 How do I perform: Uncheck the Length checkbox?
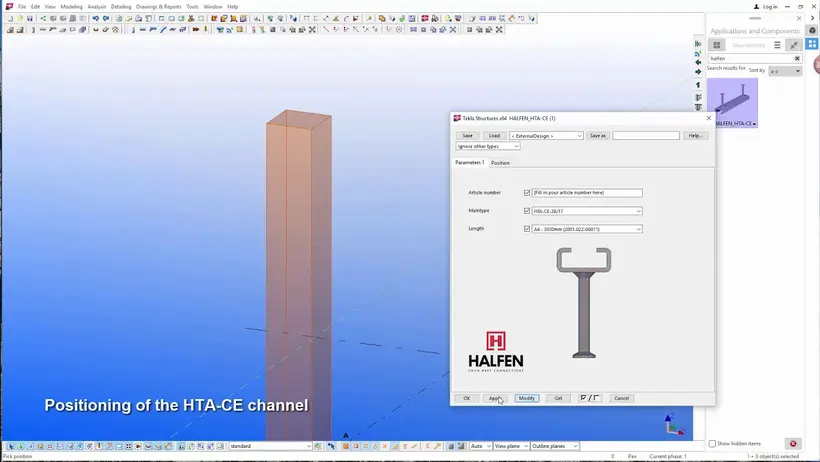527,229
